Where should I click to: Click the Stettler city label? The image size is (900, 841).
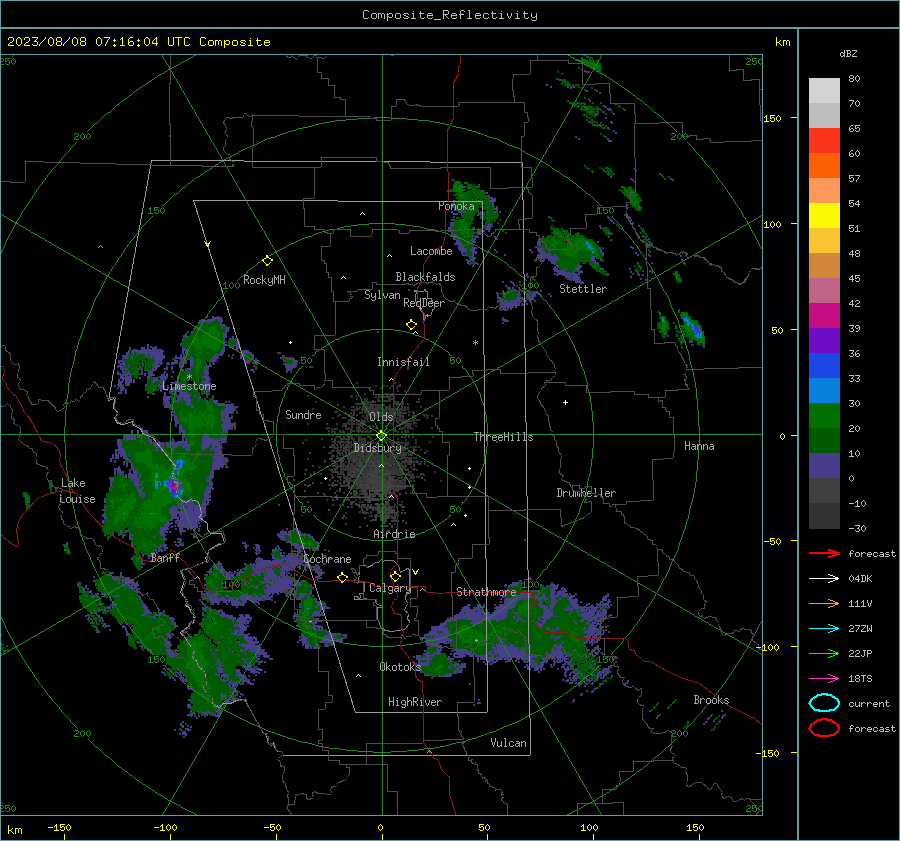pos(583,289)
